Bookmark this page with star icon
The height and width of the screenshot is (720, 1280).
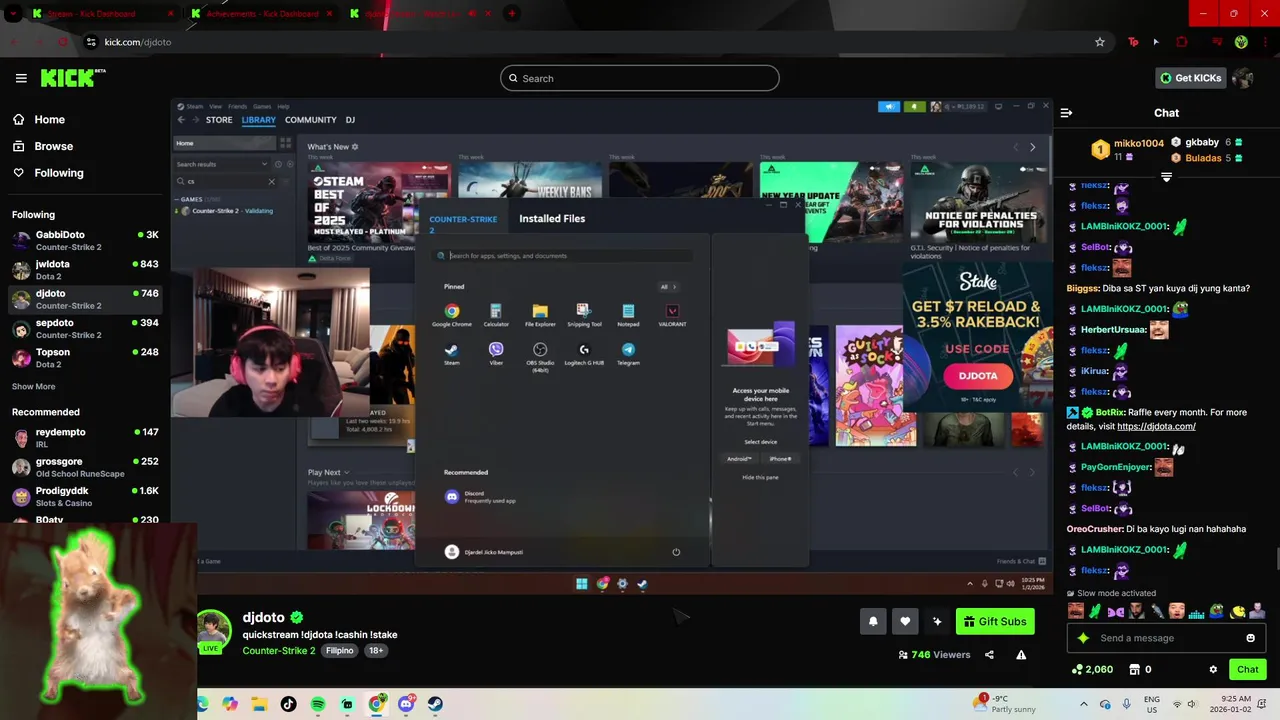coord(1100,42)
